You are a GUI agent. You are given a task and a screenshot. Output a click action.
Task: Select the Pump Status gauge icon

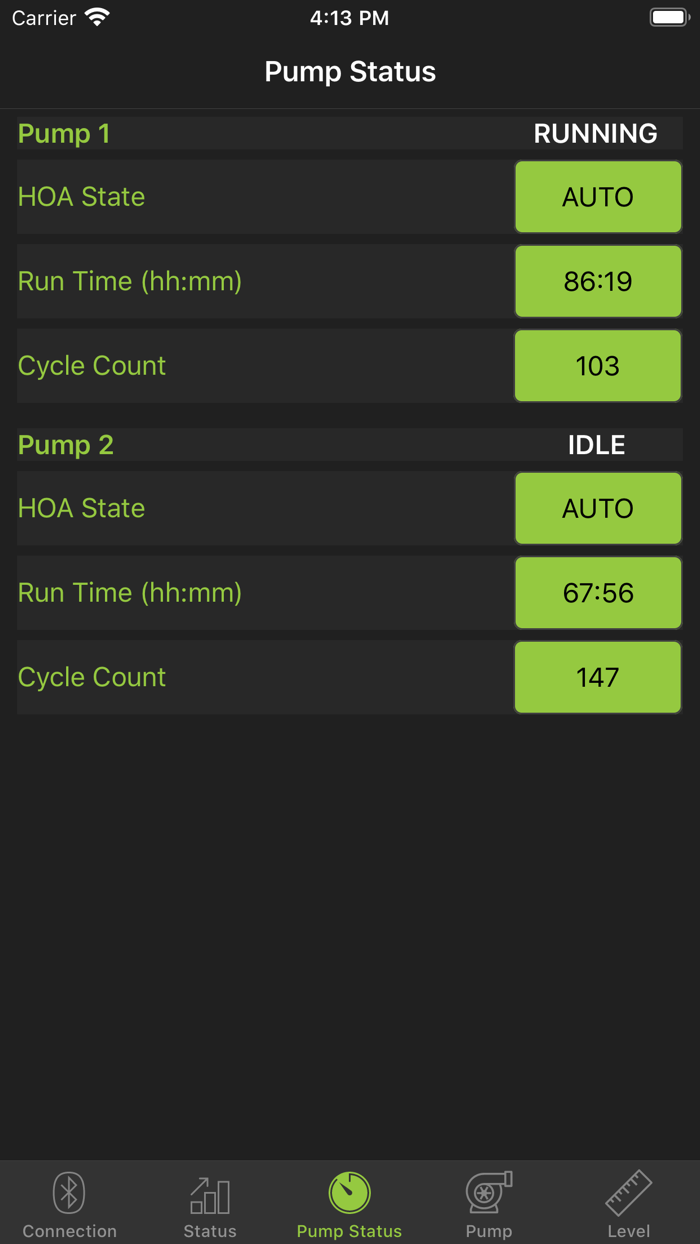[349, 1192]
